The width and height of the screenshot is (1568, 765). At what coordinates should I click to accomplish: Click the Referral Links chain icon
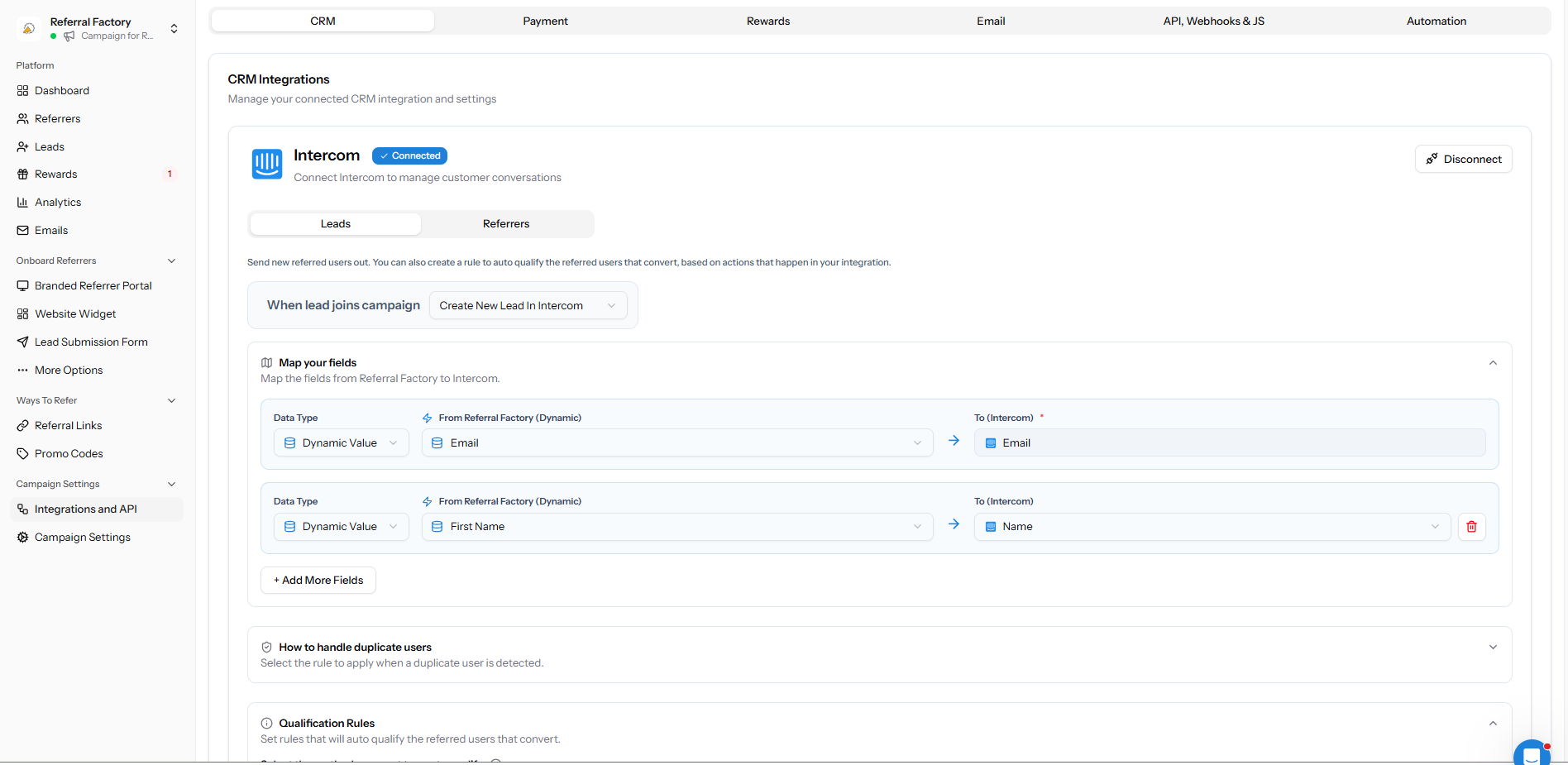coord(22,426)
